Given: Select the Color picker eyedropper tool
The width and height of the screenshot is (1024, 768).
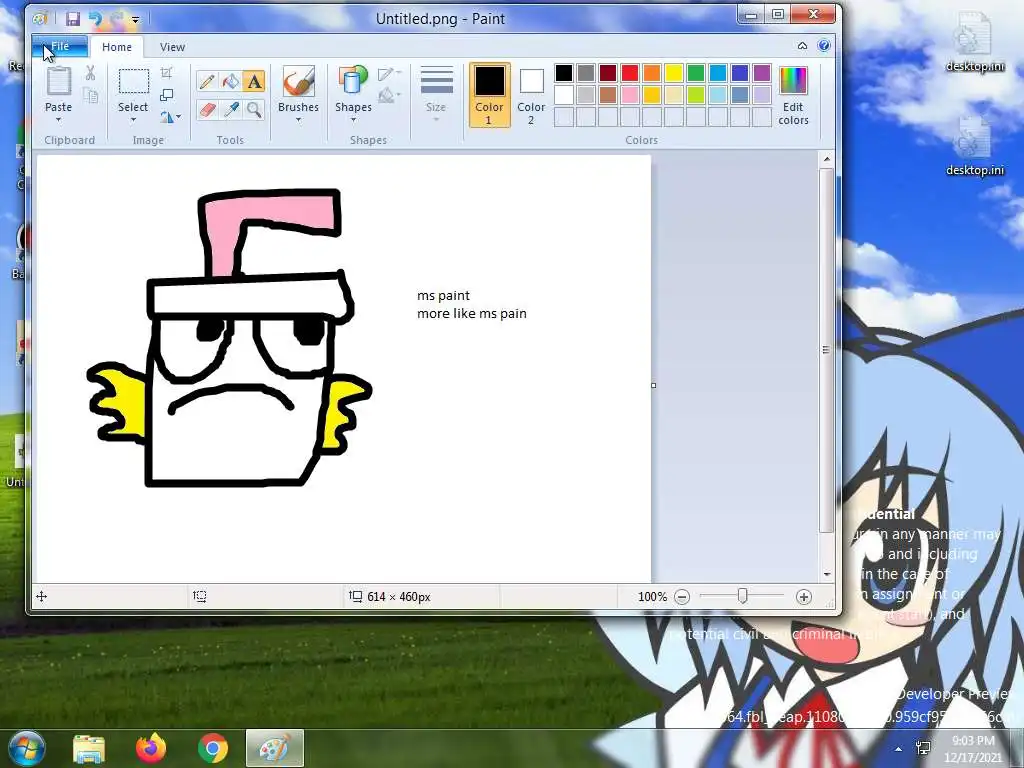Looking at the screenshot, I should (x=231, y=110).
